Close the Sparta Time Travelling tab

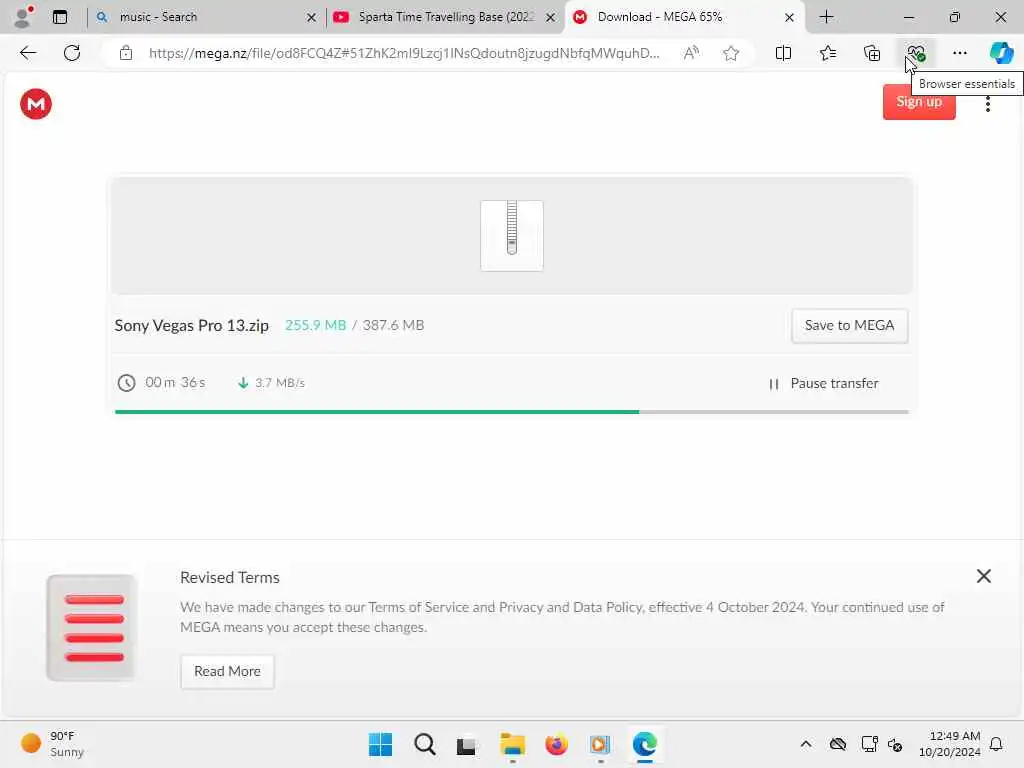551,18
